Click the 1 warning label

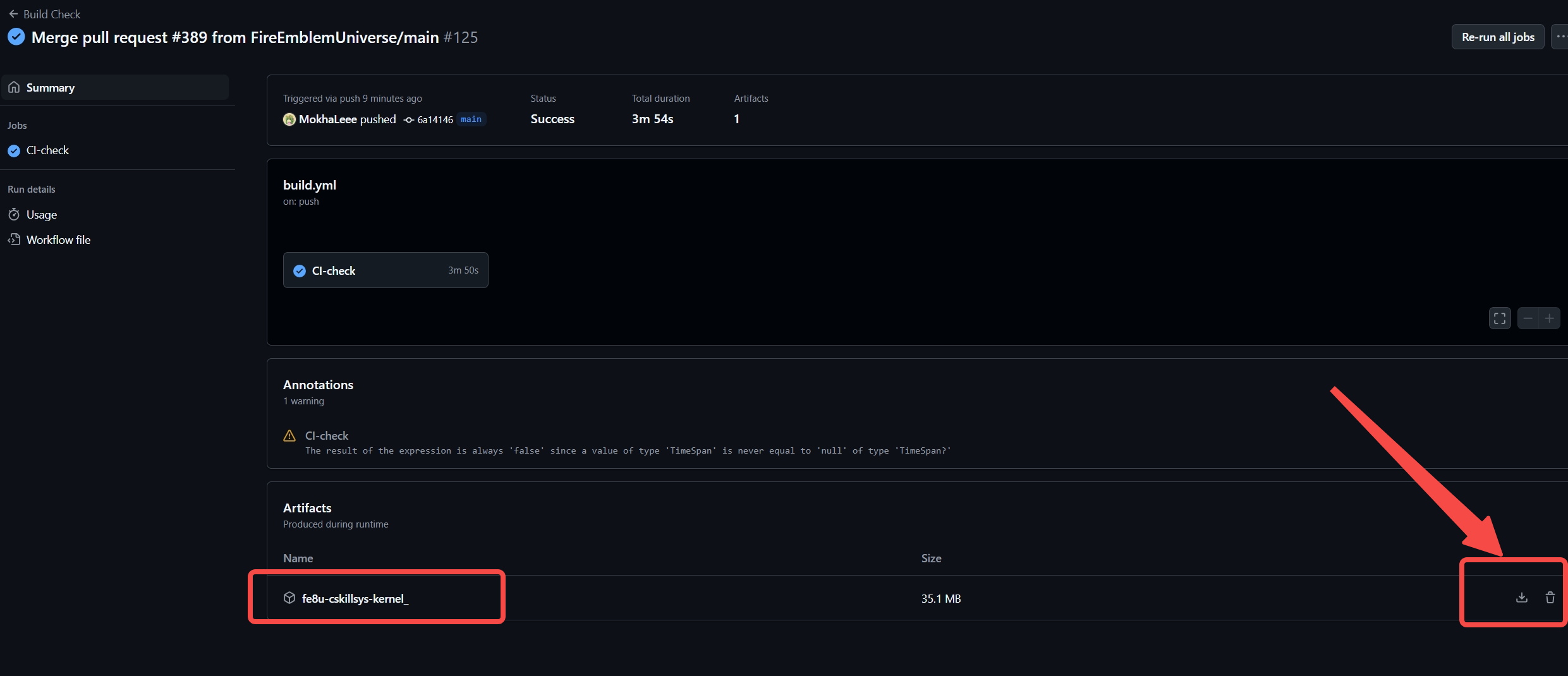click(x=303, y=401)
